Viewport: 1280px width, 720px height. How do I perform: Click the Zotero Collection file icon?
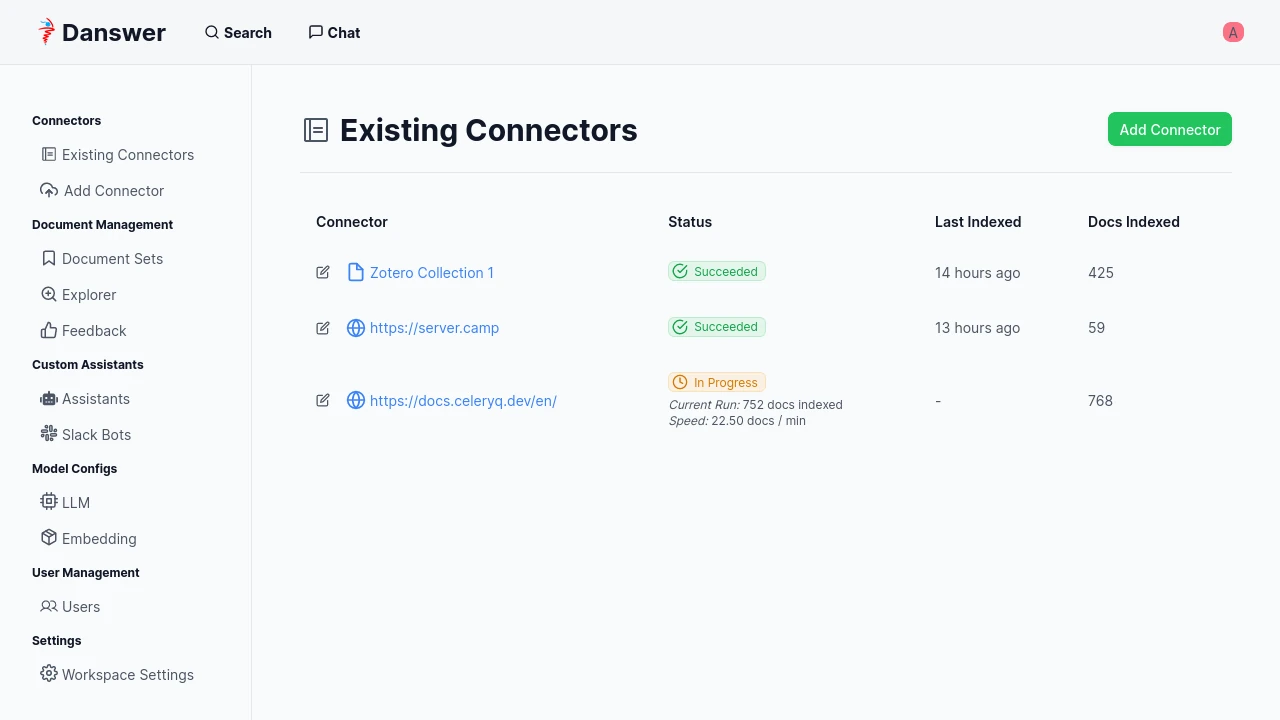tap(356, 272)
